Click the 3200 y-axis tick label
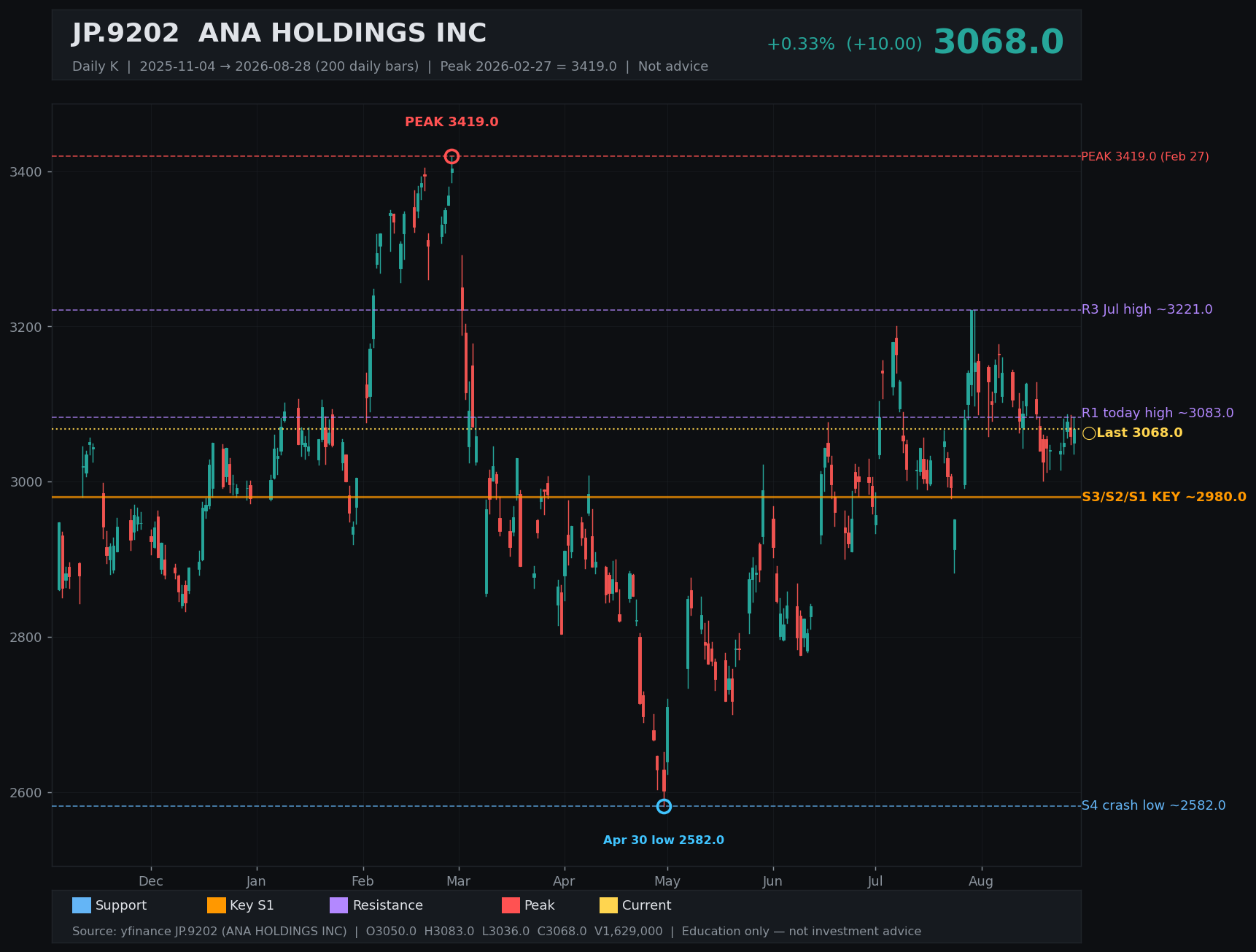This screenshot has width=1256, height=952. pyautogui.click(x=26, y=327)
